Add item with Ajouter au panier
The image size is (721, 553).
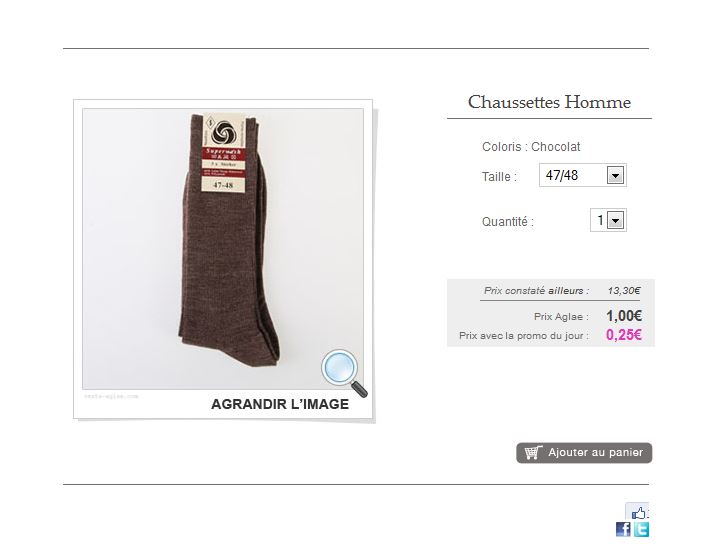[x=584, y=453]
